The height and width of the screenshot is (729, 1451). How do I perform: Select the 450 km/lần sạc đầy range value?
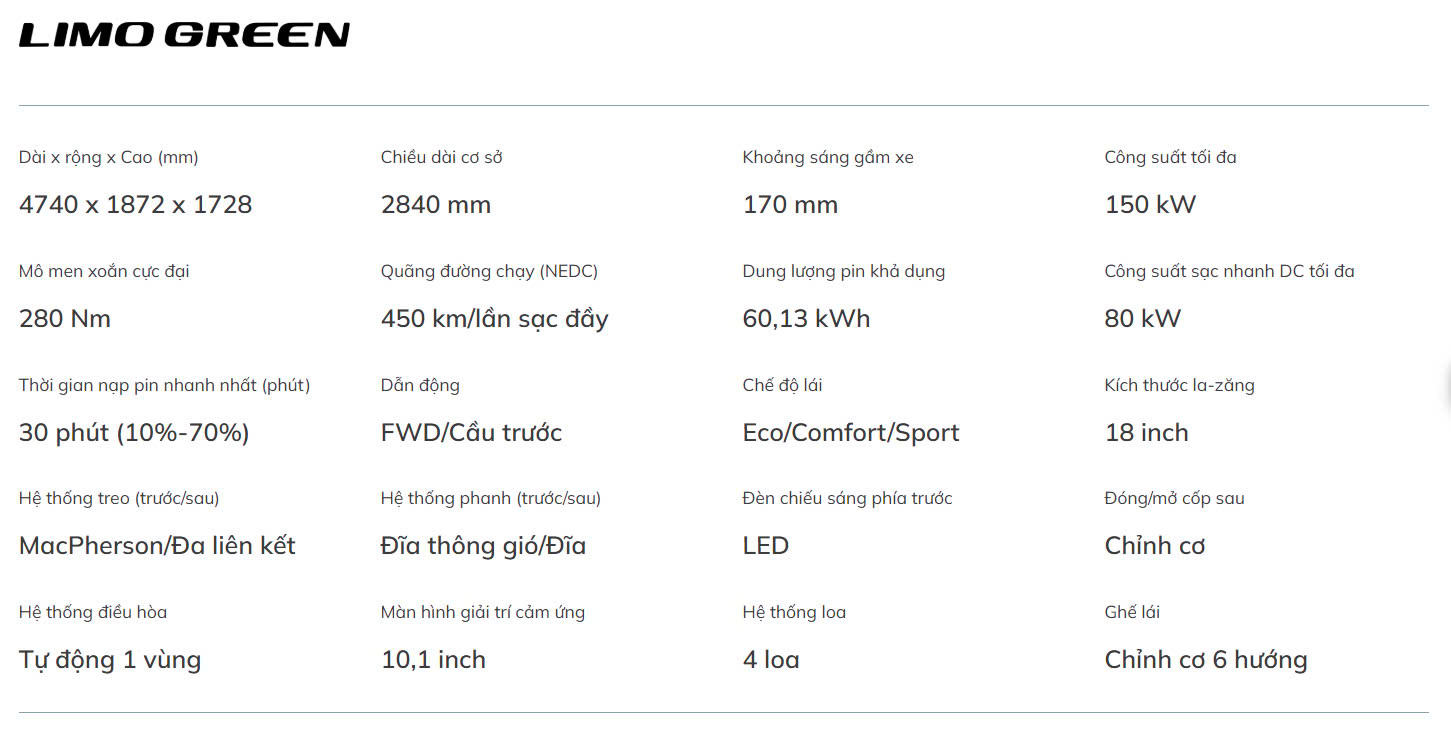tap(494, 319)
